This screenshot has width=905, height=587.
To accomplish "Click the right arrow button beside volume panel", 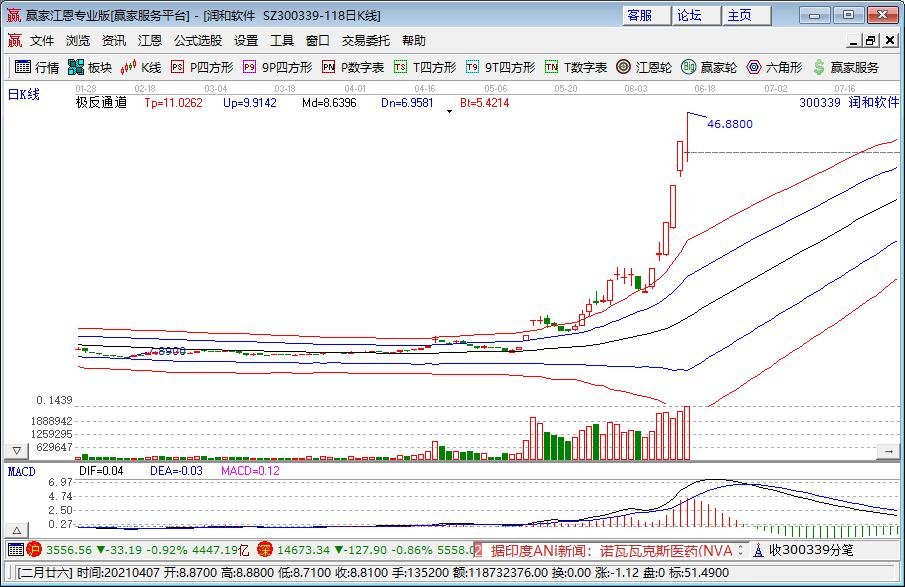I will tap(889, 451).
